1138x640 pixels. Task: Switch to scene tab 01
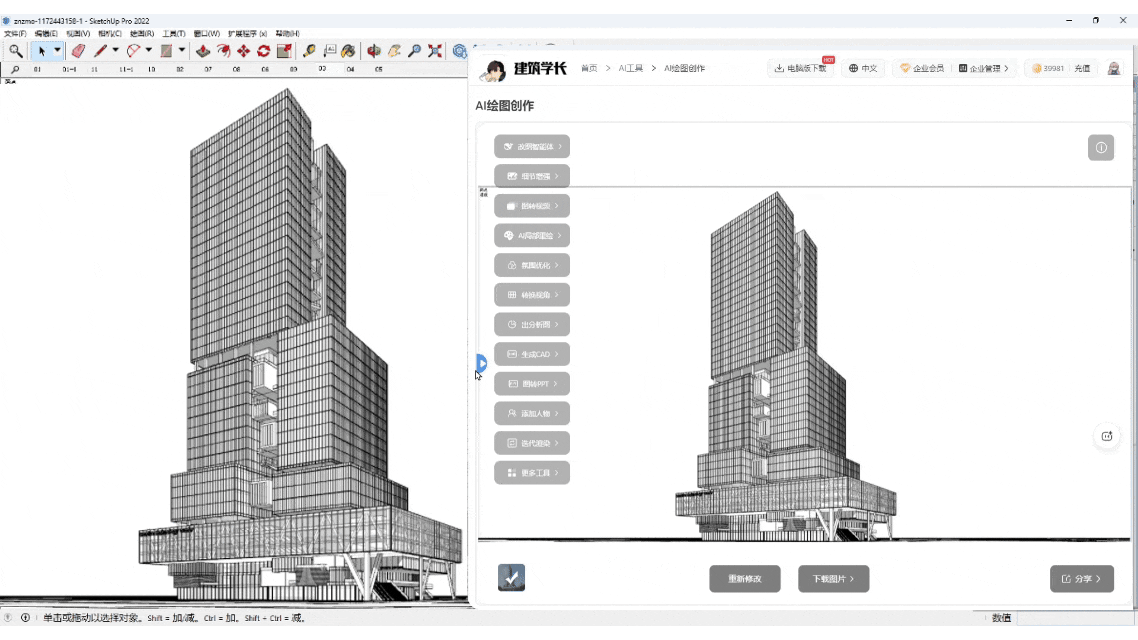tap(37, 70)
